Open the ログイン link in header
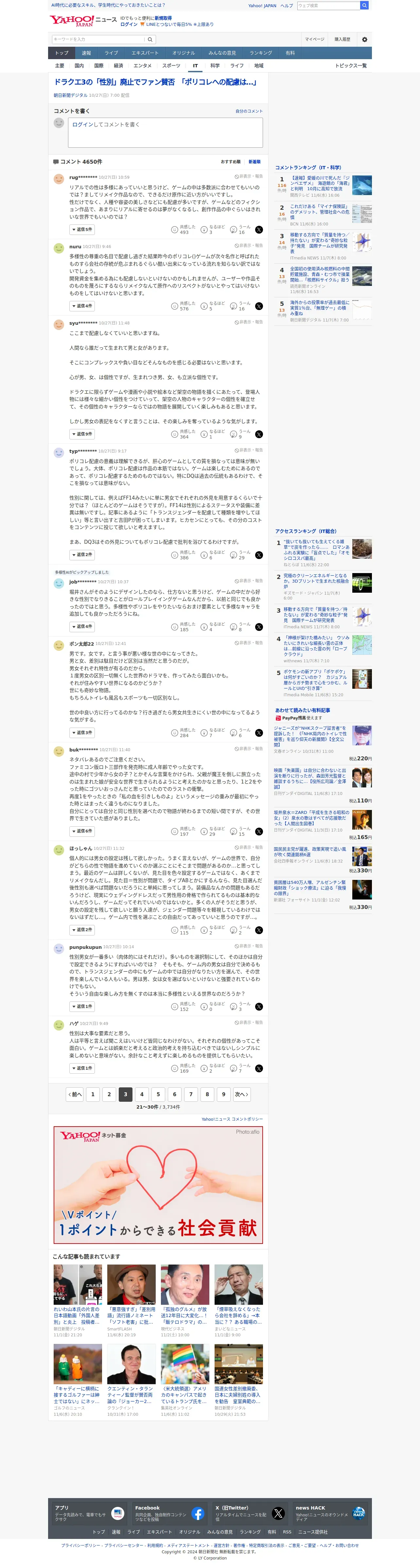The image size is (420, 1568). point(129,25)
